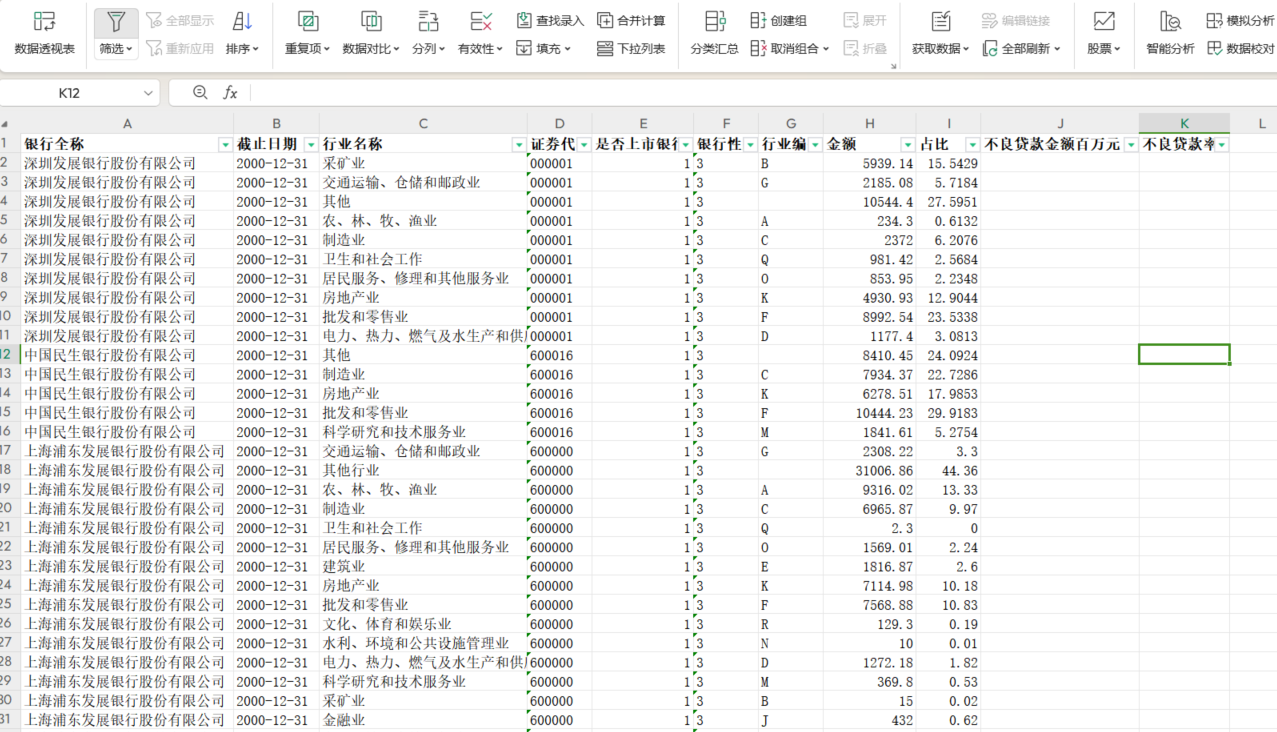Expand the 获取数据 dropdown
Screen dimensions: 1277x732
[966, 48]
